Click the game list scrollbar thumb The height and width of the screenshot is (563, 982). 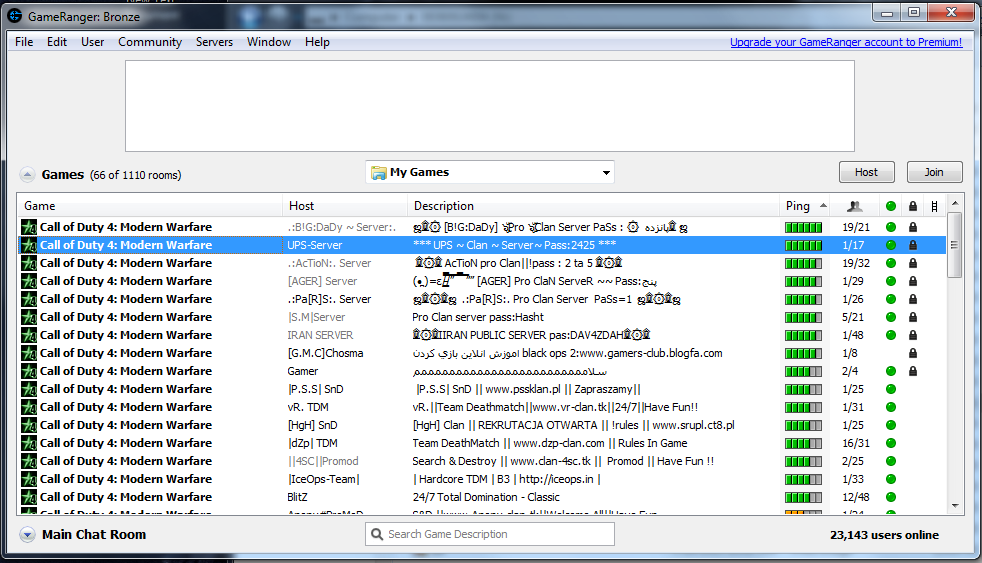tap(954, 245)
